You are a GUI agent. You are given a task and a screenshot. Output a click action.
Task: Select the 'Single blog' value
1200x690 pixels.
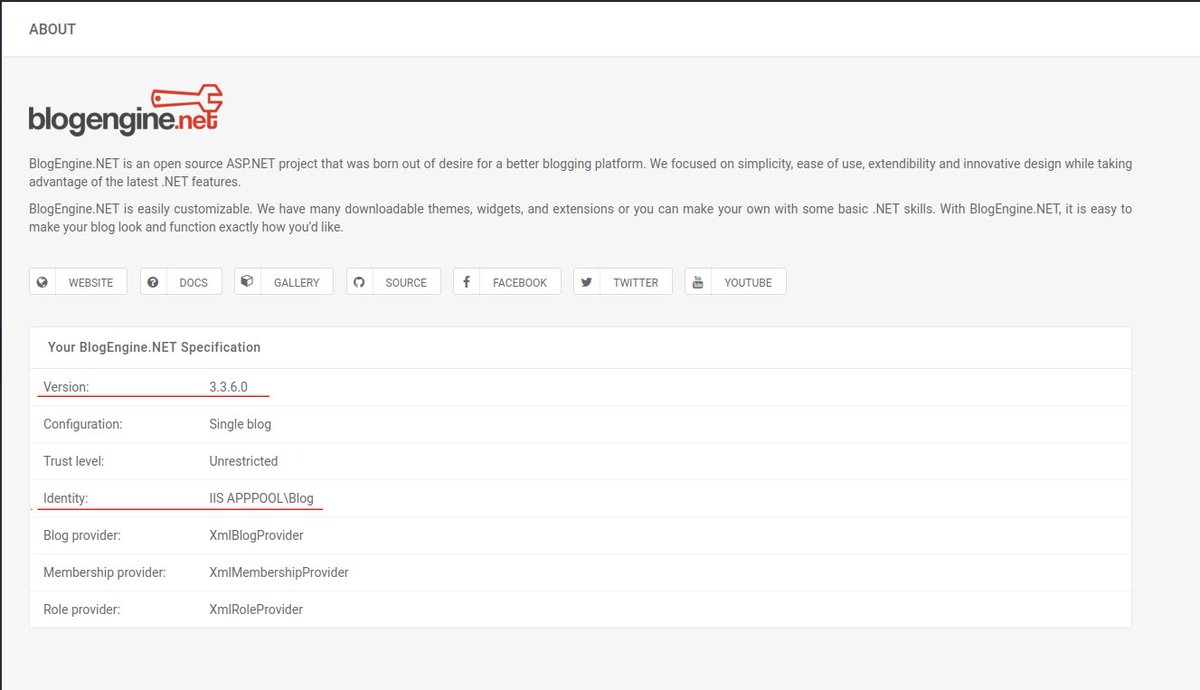coord(240,424)
